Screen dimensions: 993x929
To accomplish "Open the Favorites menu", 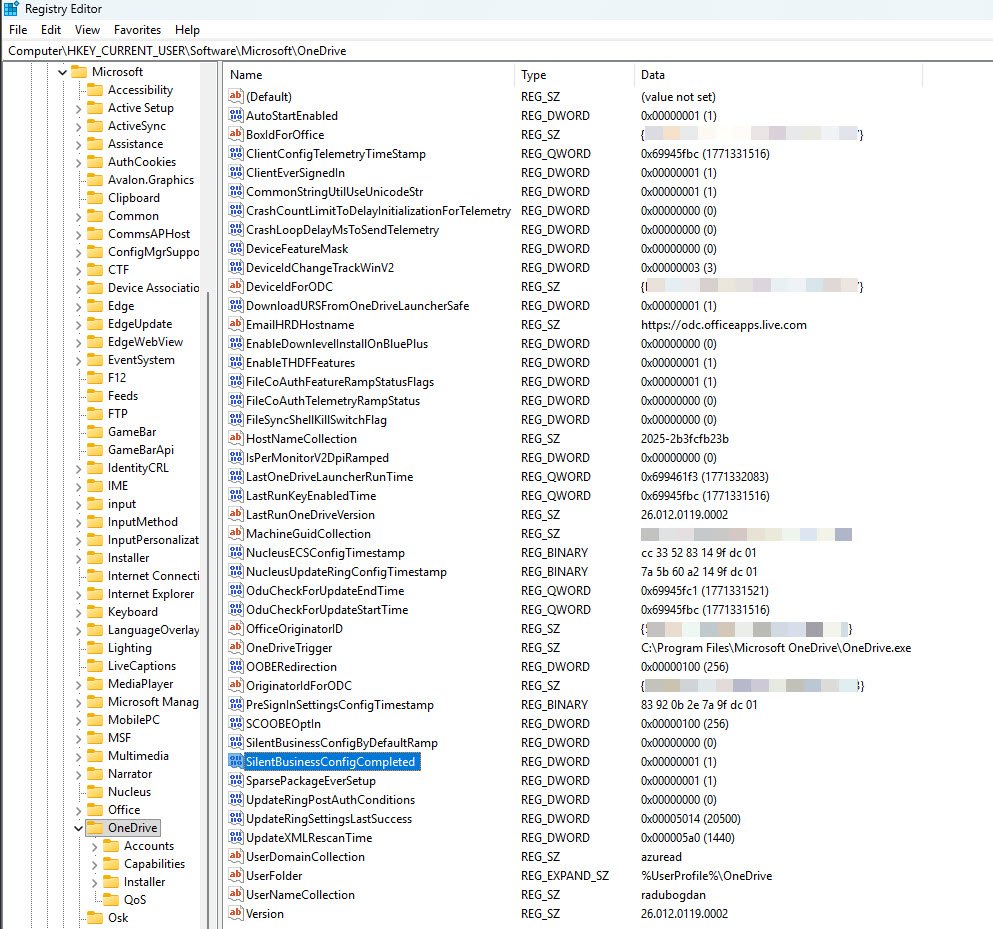I will tap(137, 30).
